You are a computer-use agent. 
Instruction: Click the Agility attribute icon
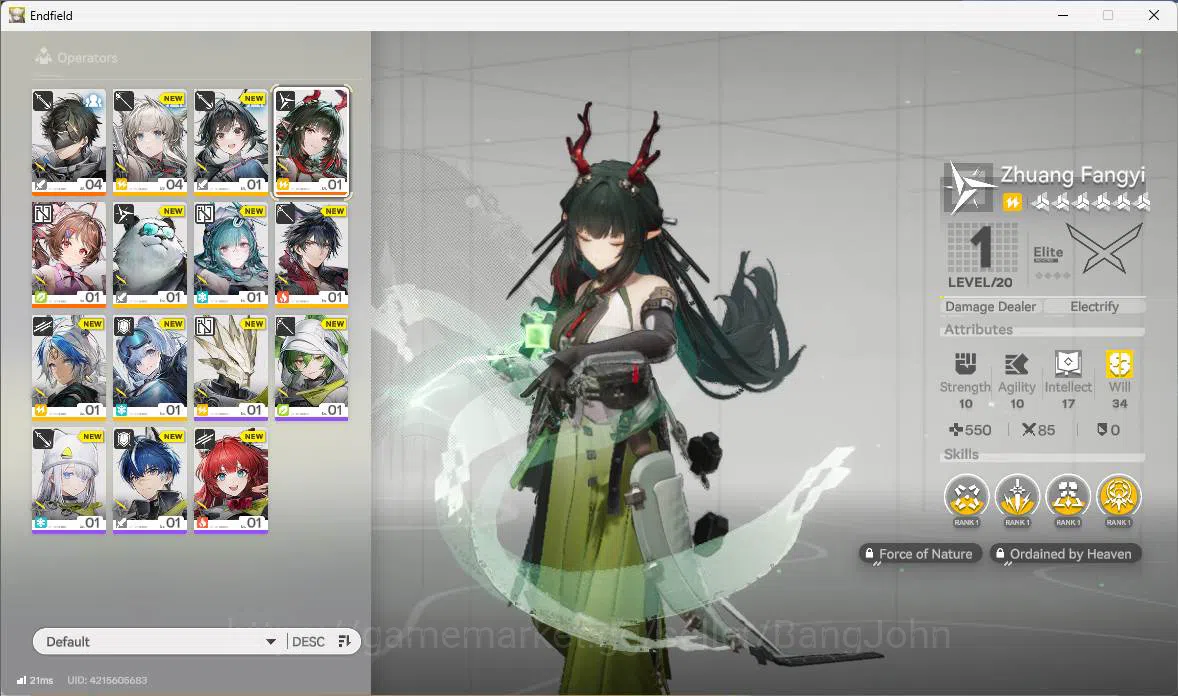point(1016,364)
